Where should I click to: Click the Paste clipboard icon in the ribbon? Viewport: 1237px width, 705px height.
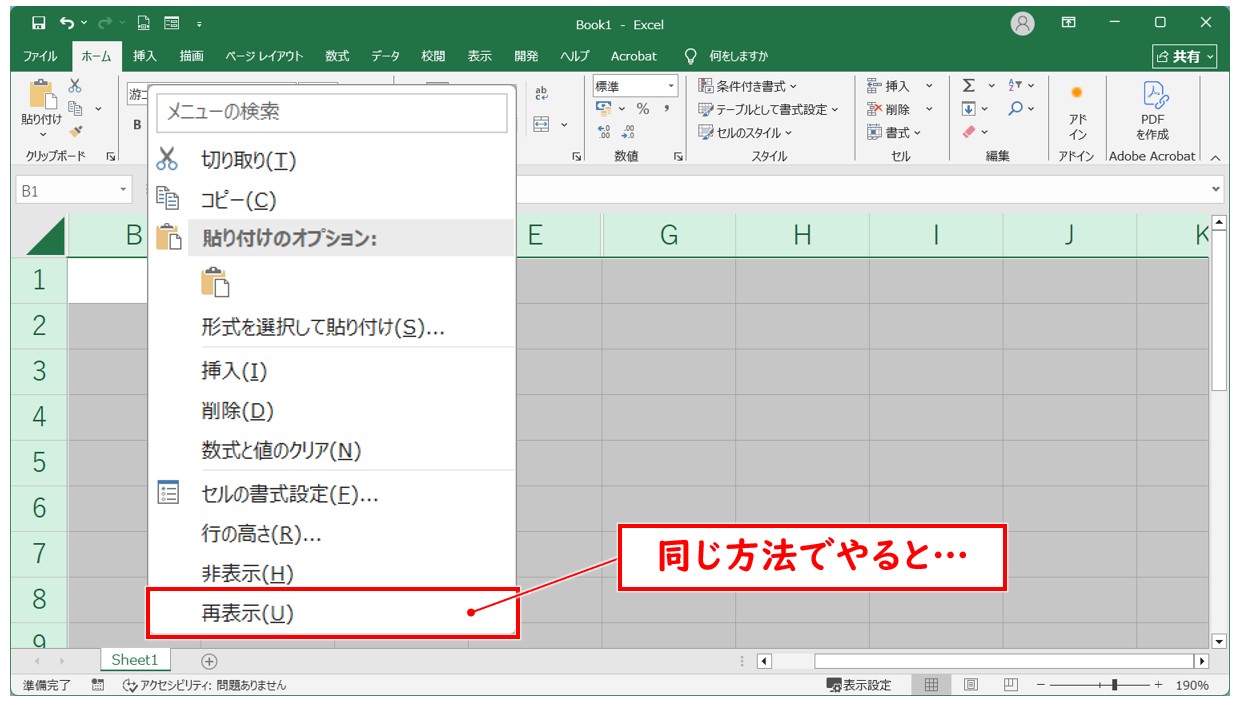(x=41, y=94)
